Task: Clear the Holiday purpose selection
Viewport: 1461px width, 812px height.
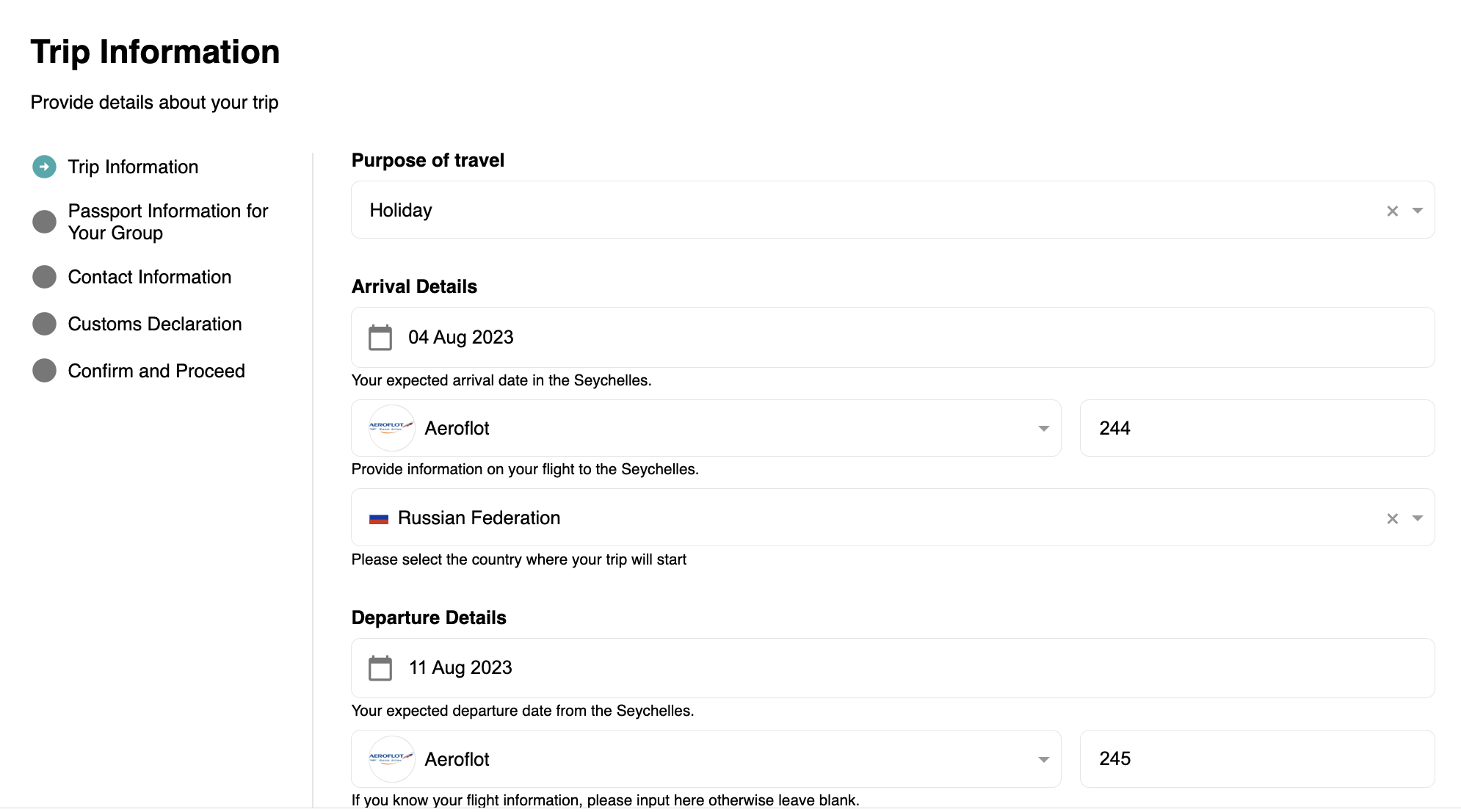Action: tap(1392, 211)
